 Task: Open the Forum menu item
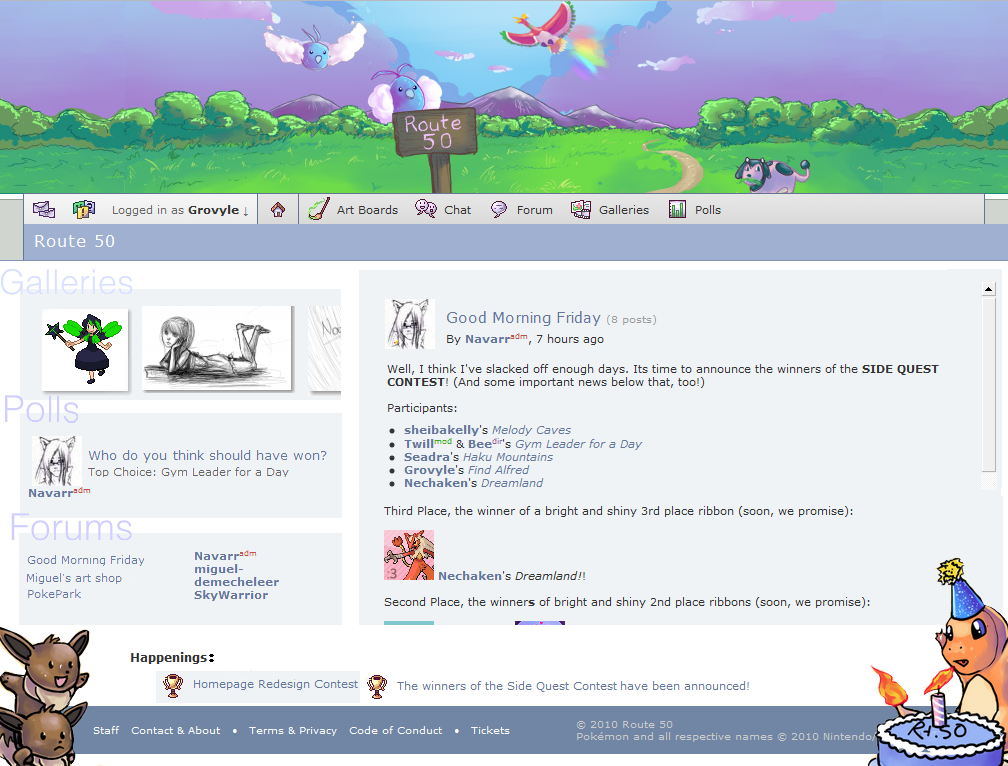point(535,210)
